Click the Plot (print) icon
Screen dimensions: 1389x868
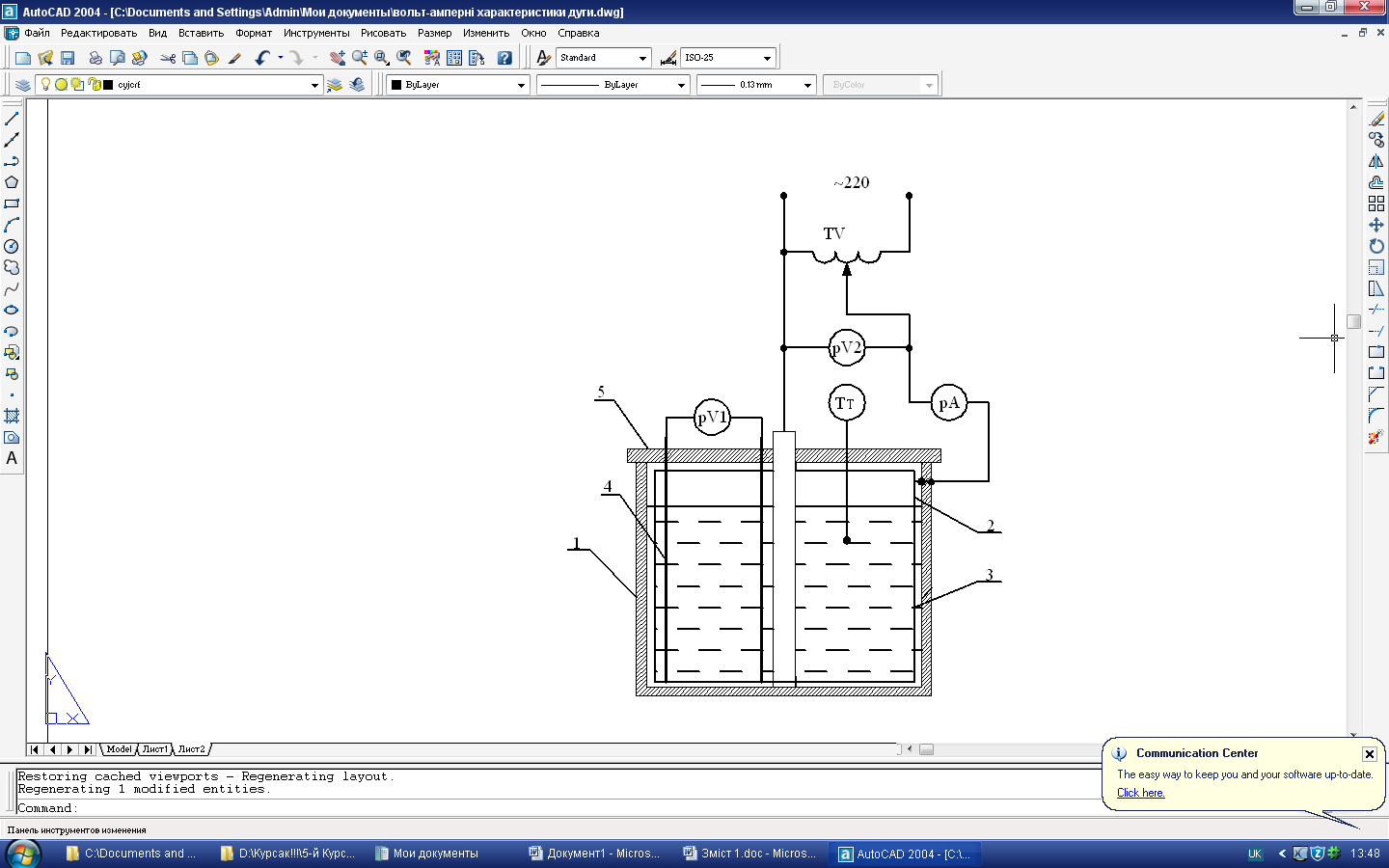pyautogui.click(x=95, y=58)
